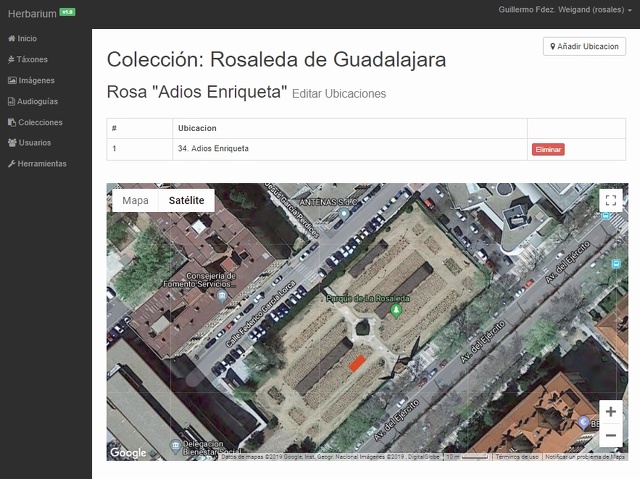Image resolution: width=640 pixels, height=479 pixels.
Task: Click the Añadir Ubicacion button
Action: (x=584, y=46)
